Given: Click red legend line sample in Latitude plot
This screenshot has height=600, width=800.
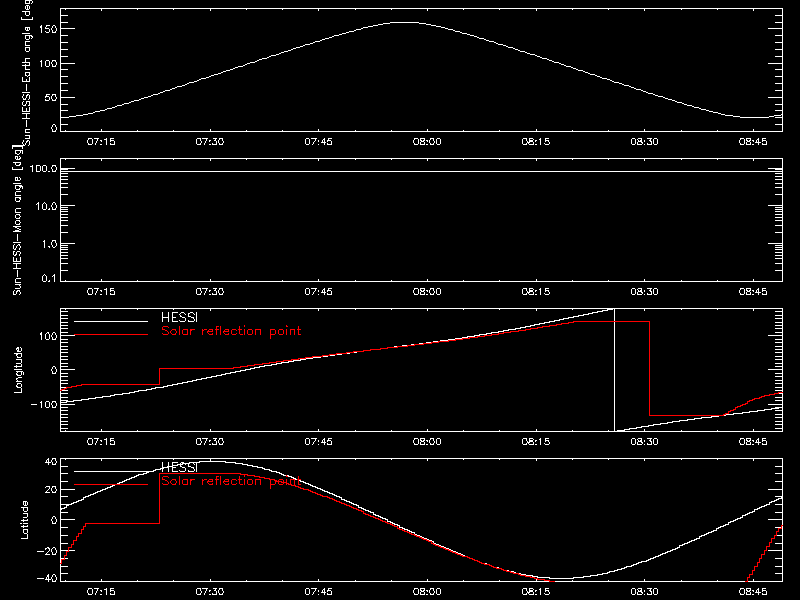Looking at the screenshot, I should (x=111, y=485).
